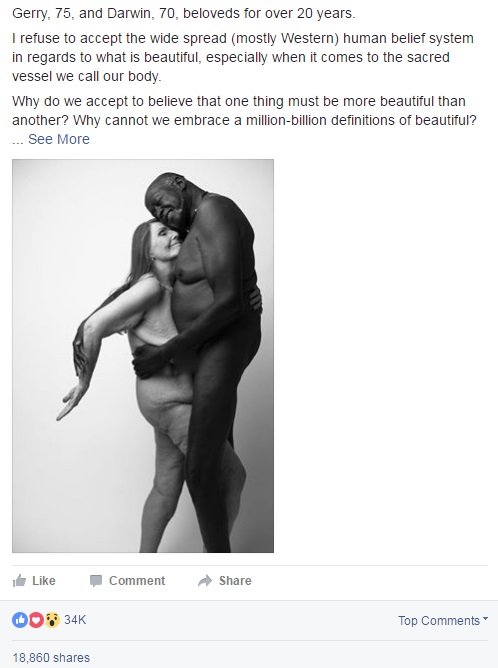Image resolution: width=498 pixels, height=668 pixels.
Task: Click the Comment text label
Action: [137, 581]
